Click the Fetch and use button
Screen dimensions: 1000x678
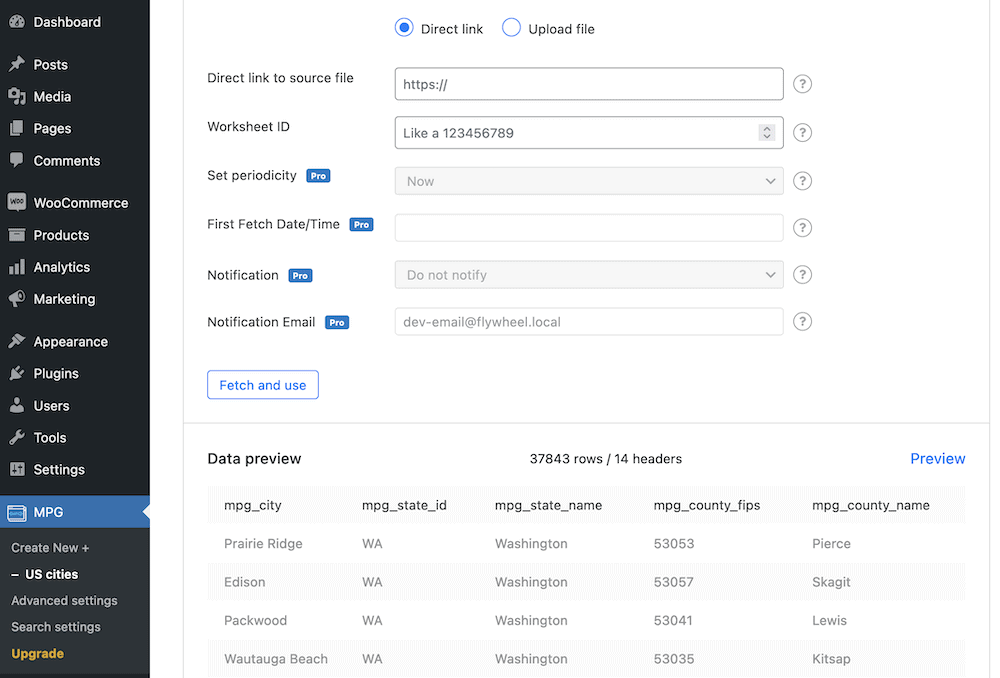262,384
